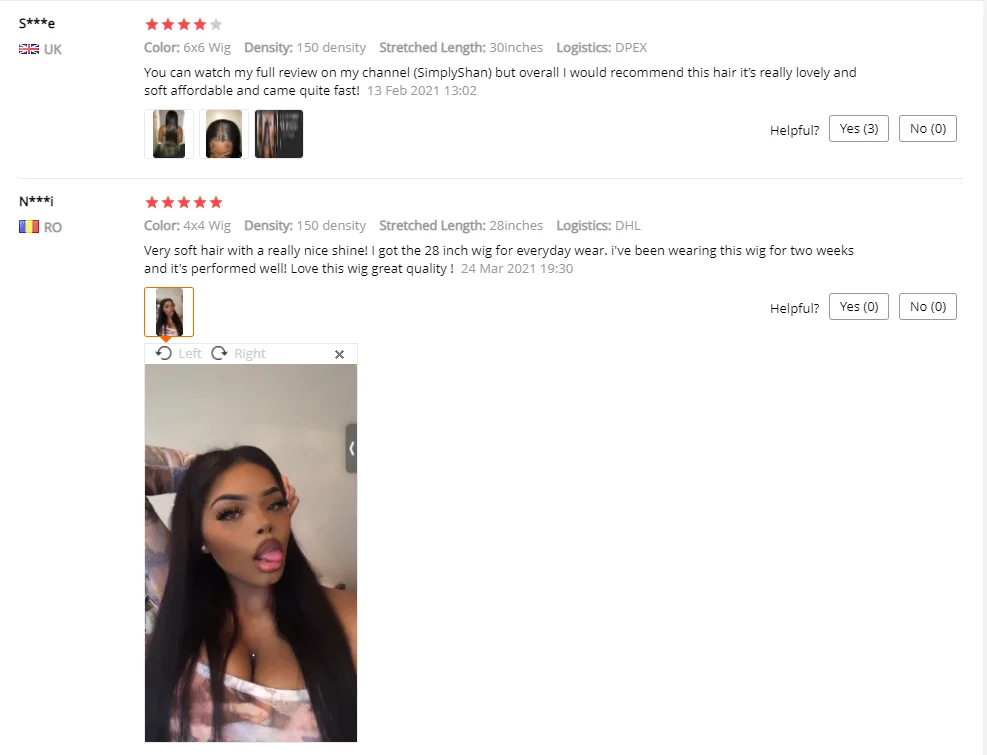Click reviewer name N***i
This screenshot has height=755, width=987.
pyautogui.click(x=36, y=202)
